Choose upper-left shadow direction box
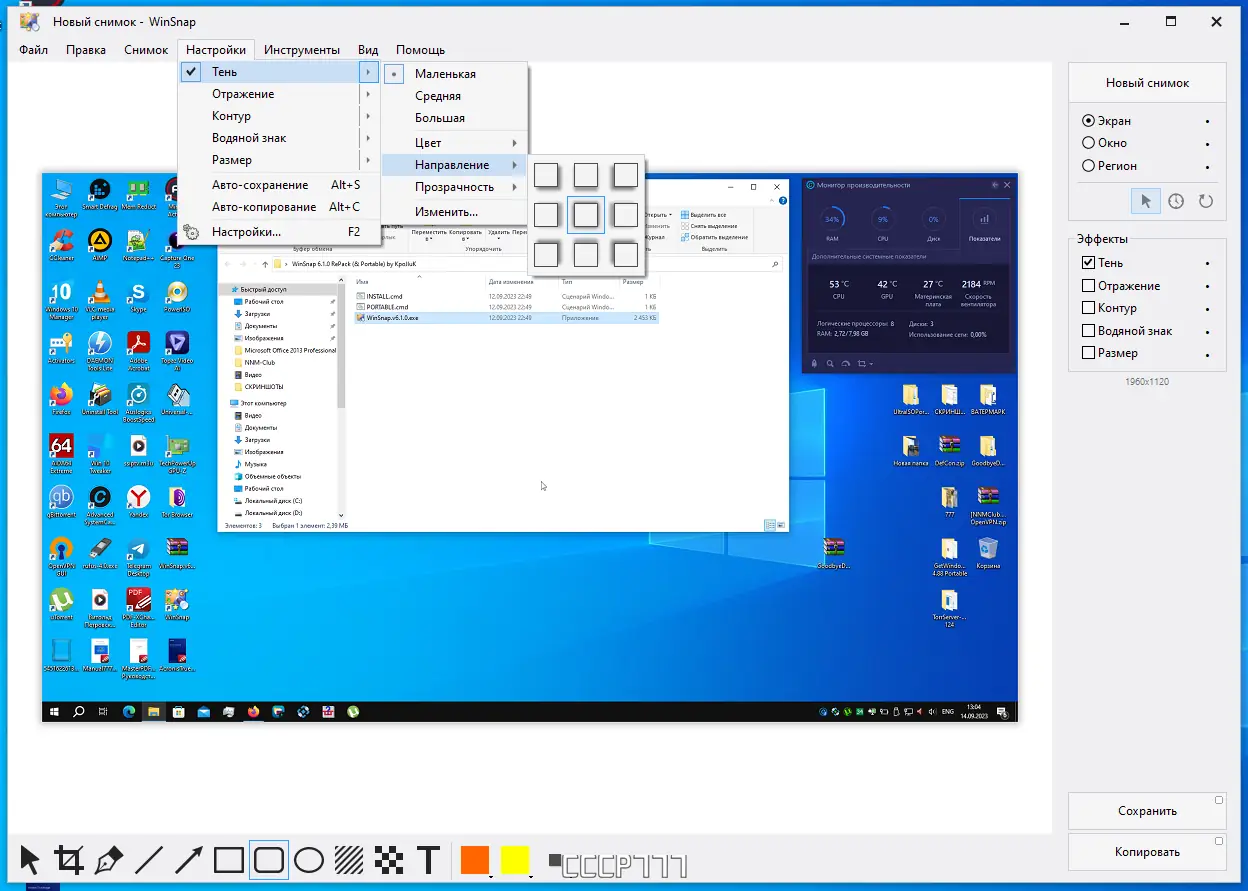 (x=546, y=175)
